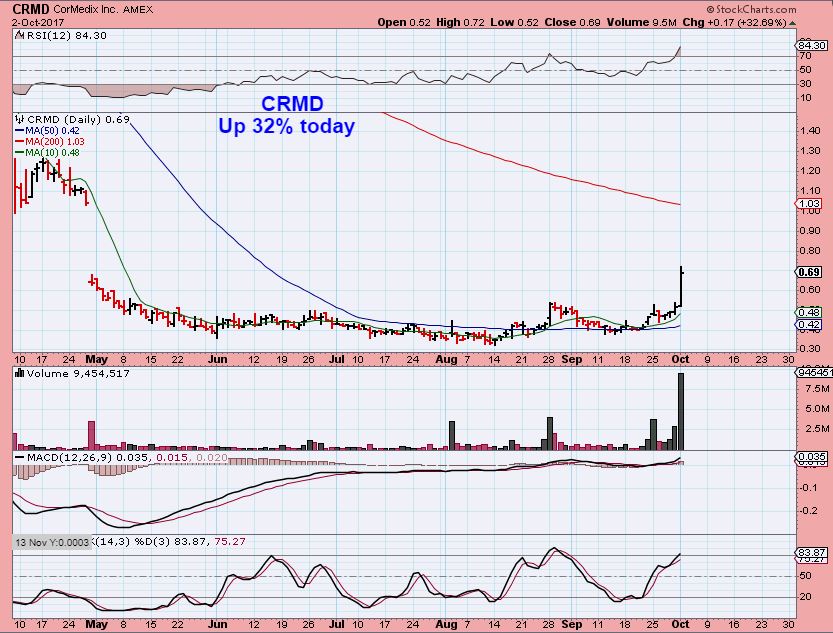This screenshot has width=833, height=633.
Task: Click the Close 0.69 value in header
Action: tap(572, 23)
